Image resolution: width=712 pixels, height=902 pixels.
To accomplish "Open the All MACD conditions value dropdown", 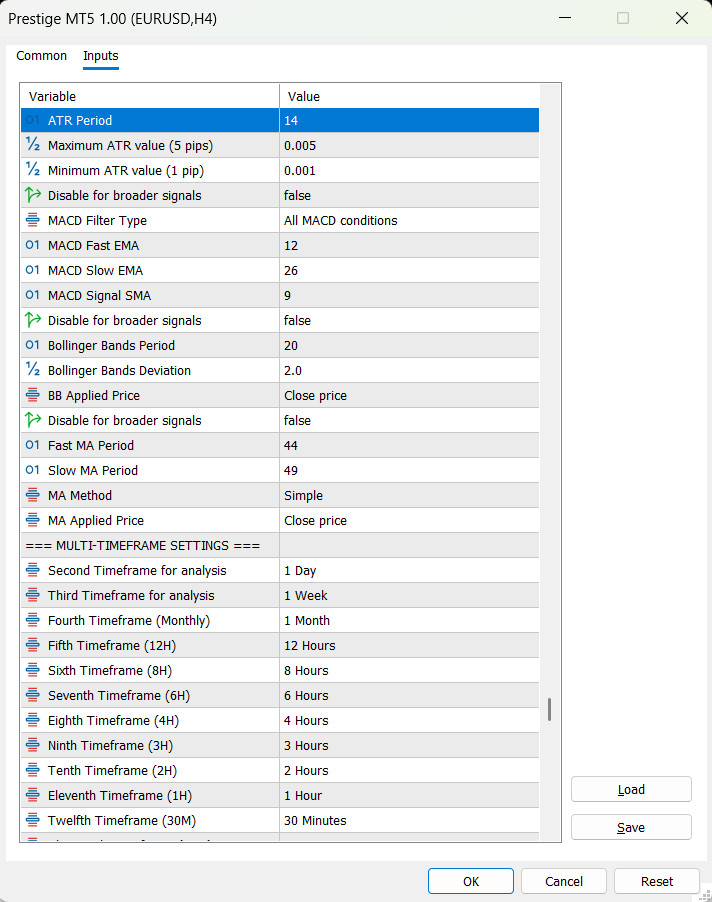I will point(409,220).
